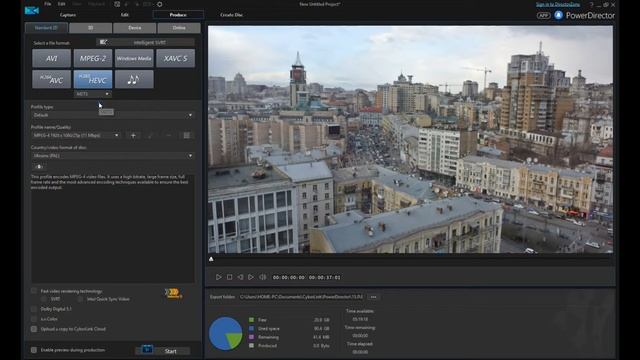Click the round blue icon beside PowerDirector name
640x360 pixels.
click(x=558, y=15)
